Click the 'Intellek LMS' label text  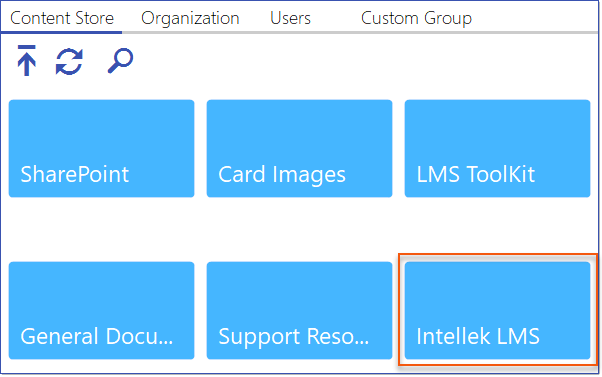(x=478, y=336)
